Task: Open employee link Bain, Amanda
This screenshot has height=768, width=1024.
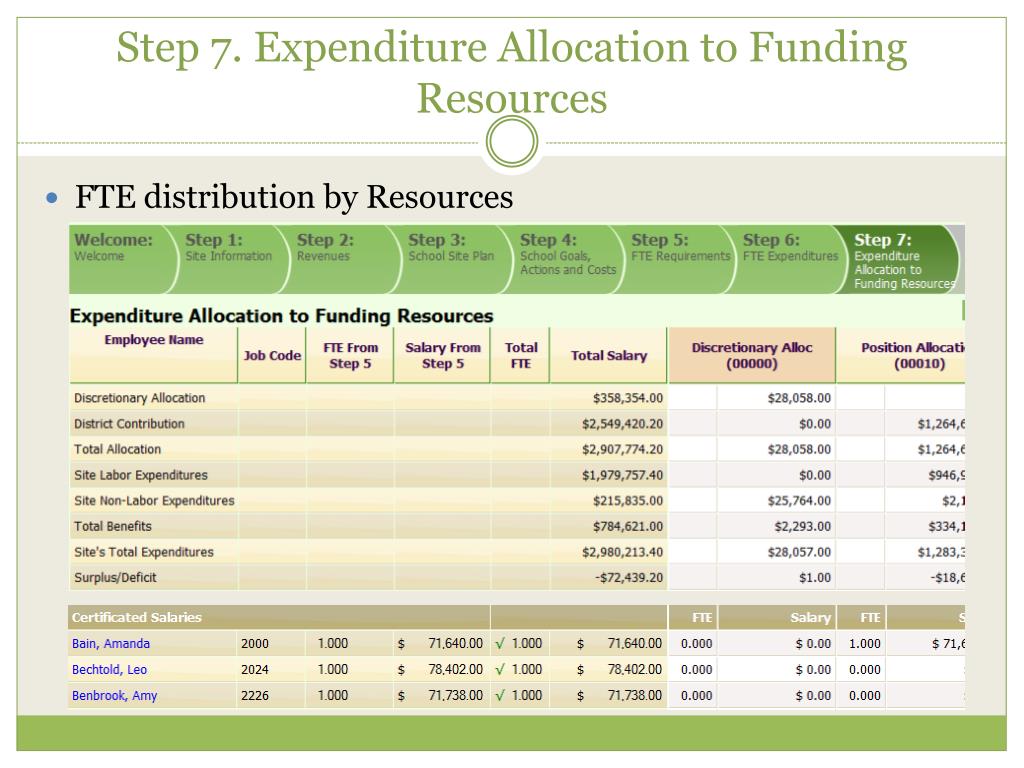Action: (x=111, y=643)
